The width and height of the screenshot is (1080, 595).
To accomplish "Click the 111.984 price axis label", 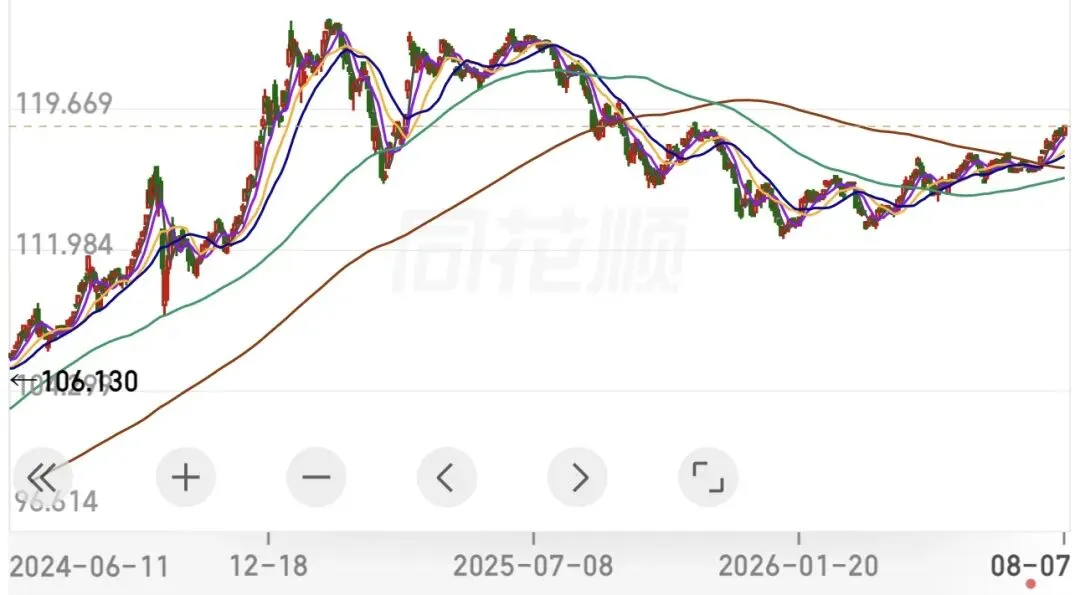I will tap(64, 244).
